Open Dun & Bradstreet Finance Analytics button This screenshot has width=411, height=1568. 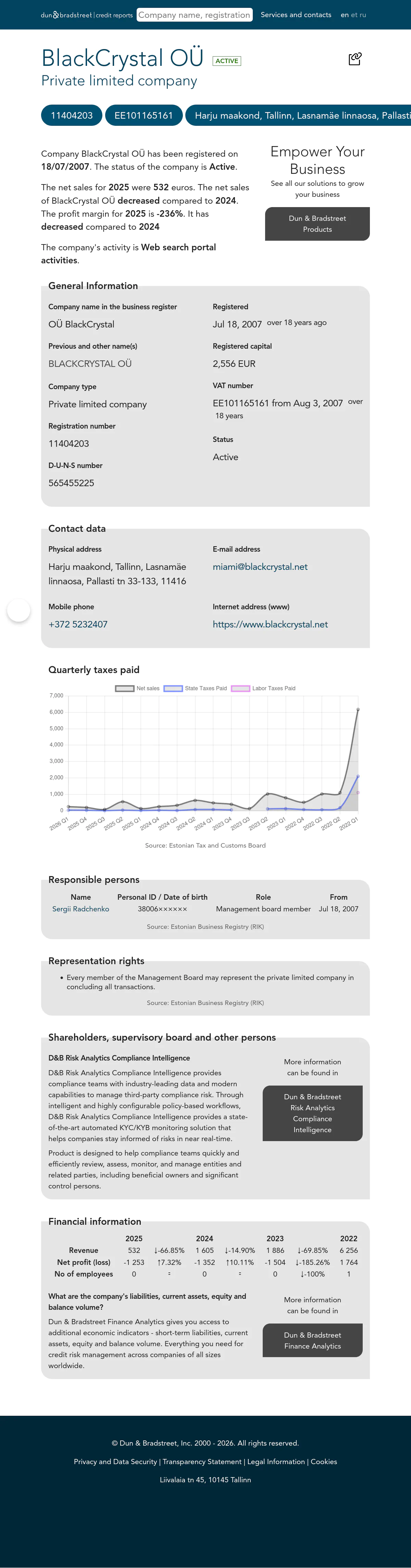click(x=312, y=1340)
